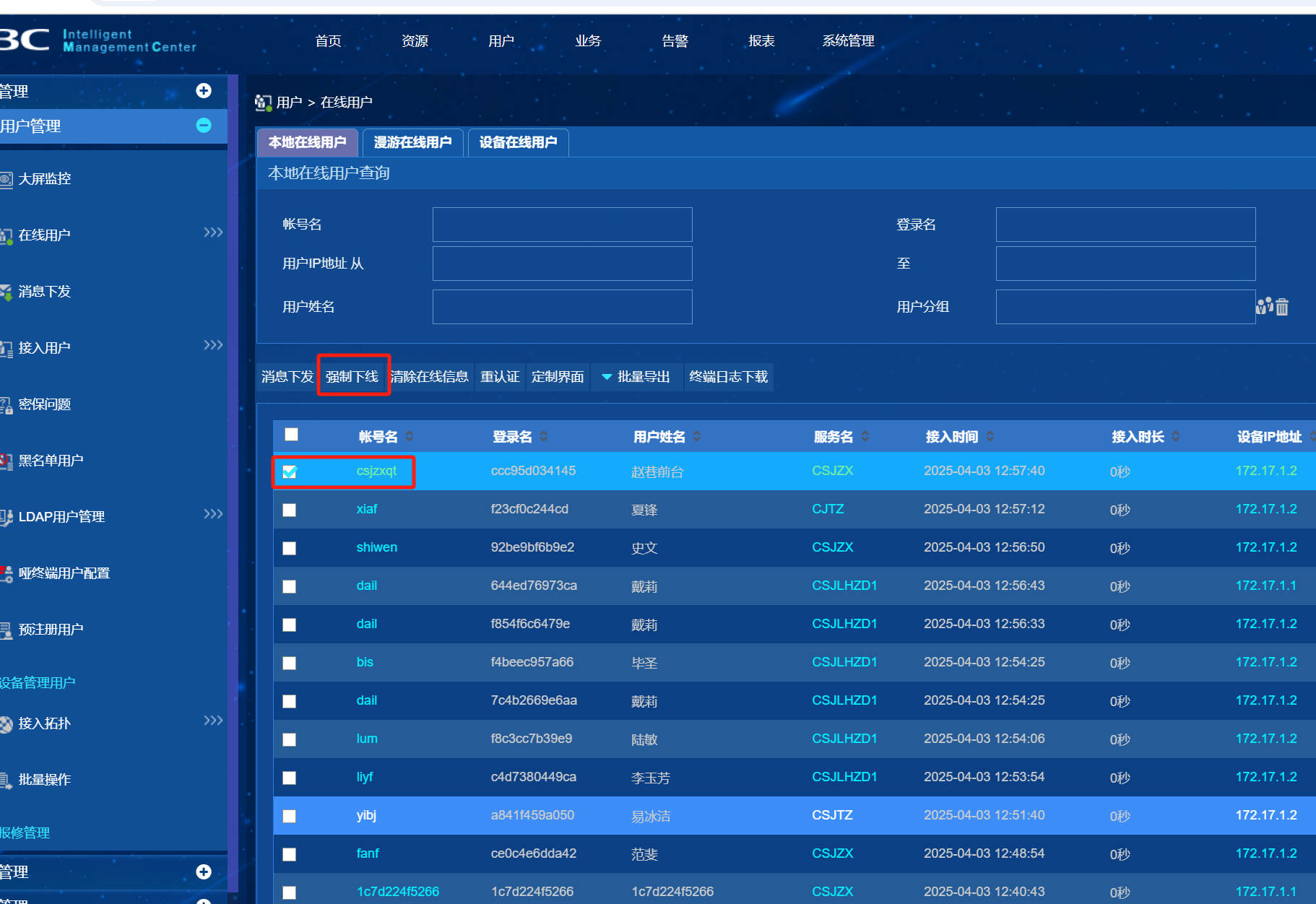
Task: Click the 密保问题 lock icon in sidebar
Action: click(6, 404)
